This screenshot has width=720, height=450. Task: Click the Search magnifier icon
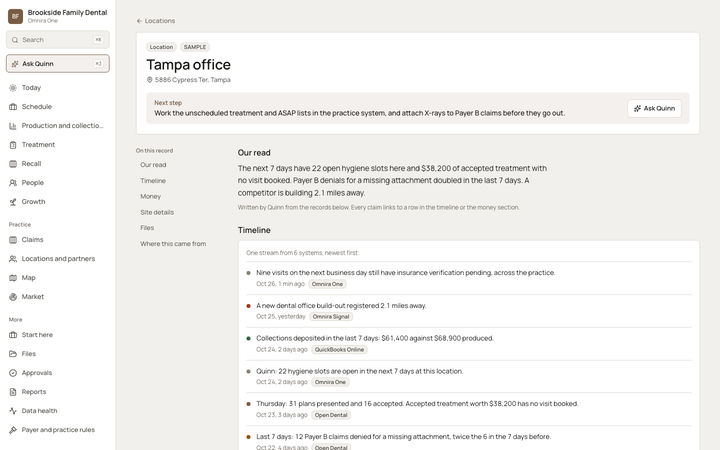(x=15, y=40)
